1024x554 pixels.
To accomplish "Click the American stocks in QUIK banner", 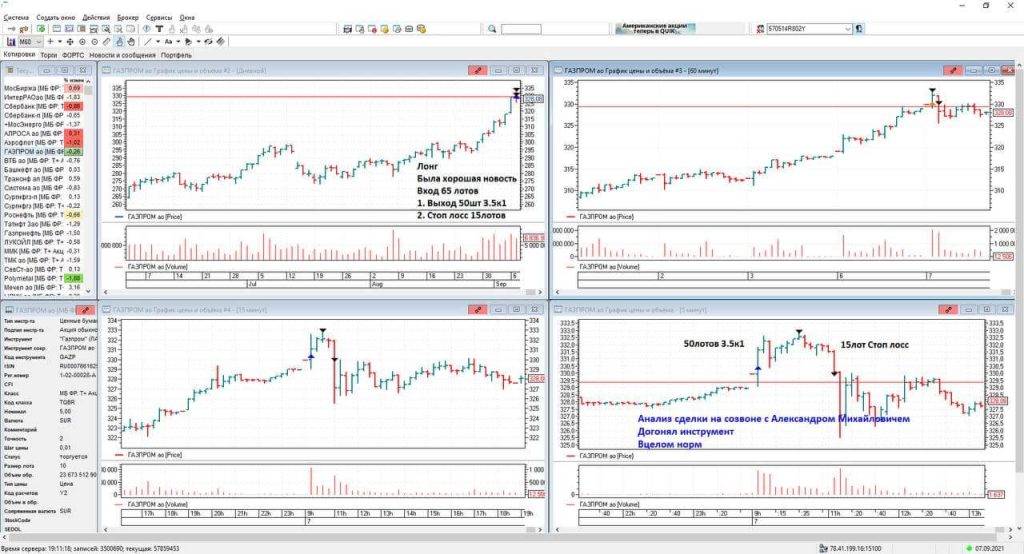I will [x=655, y=29].
